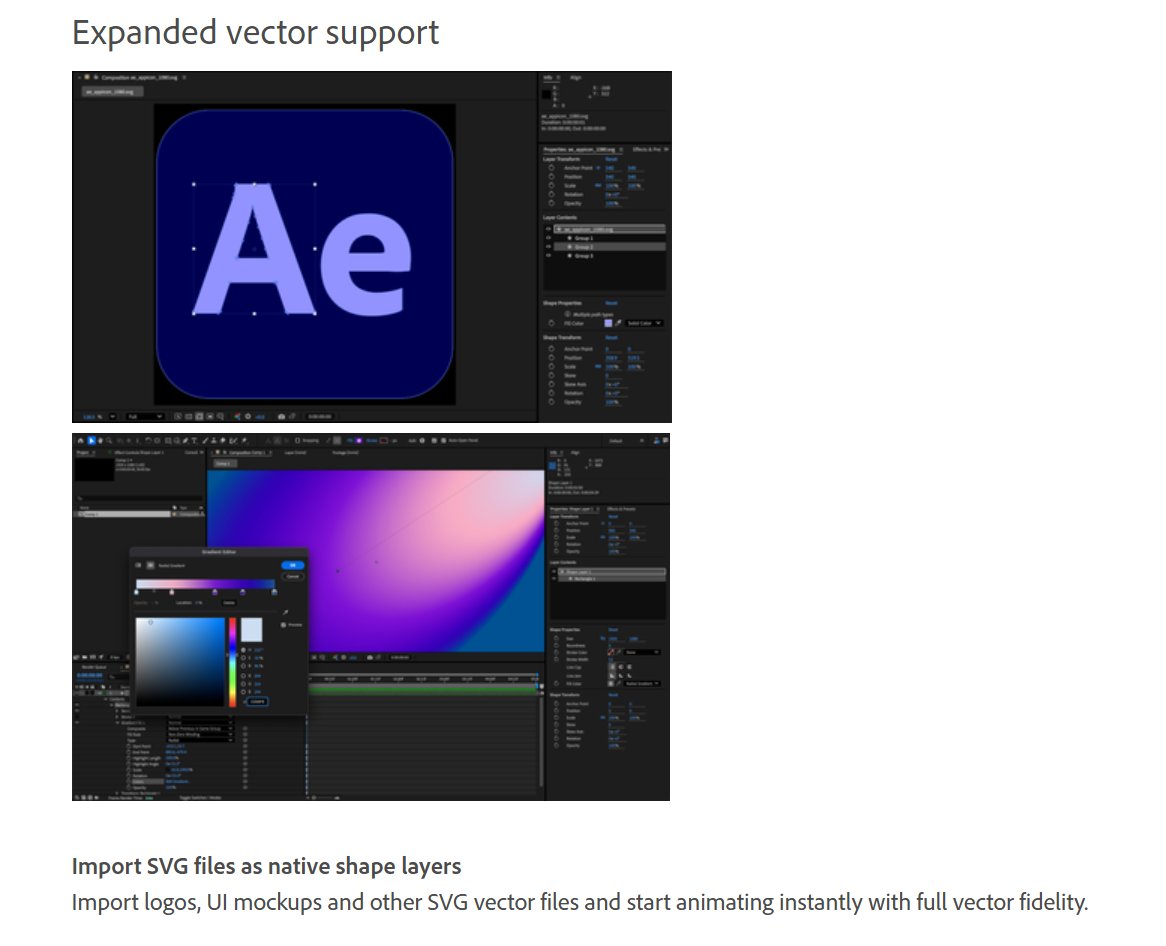Open the Radial Gradient fill type dropdown
The image size is (1166, 946).
coord(642,683)
